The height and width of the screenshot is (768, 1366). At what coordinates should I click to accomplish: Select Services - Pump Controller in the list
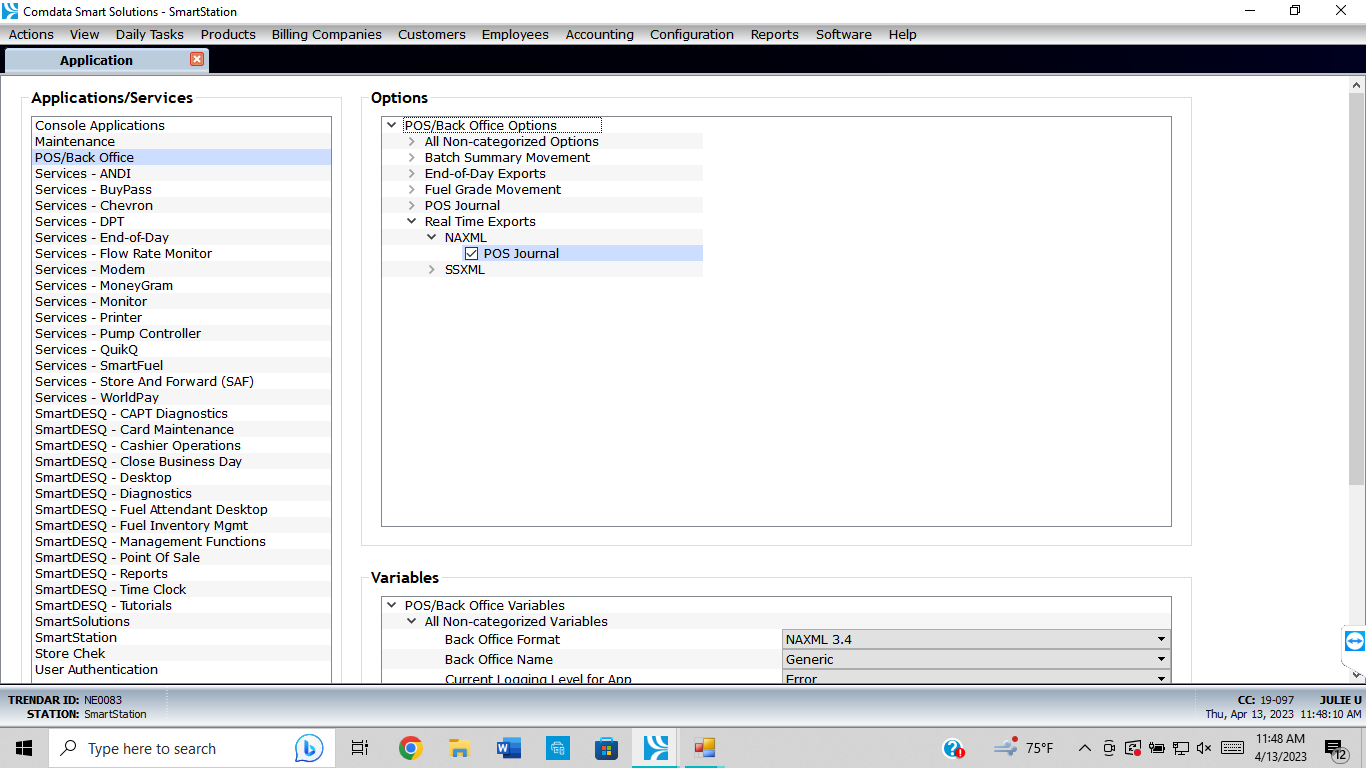(x=118, y=334)
